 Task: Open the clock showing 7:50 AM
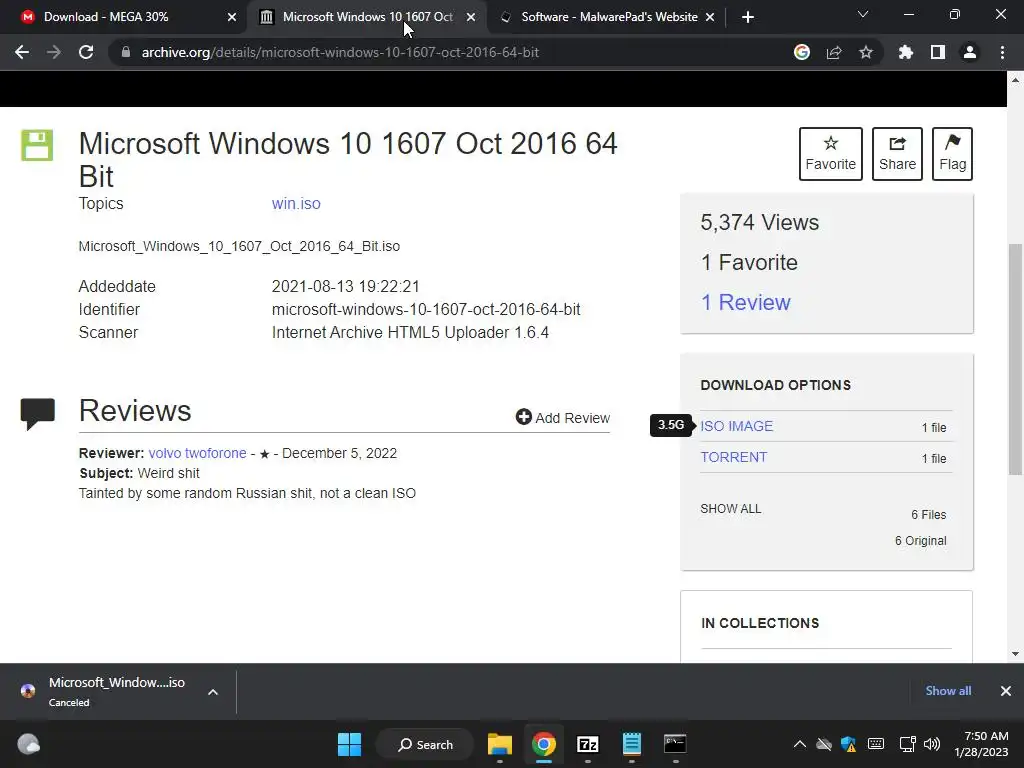981,744
